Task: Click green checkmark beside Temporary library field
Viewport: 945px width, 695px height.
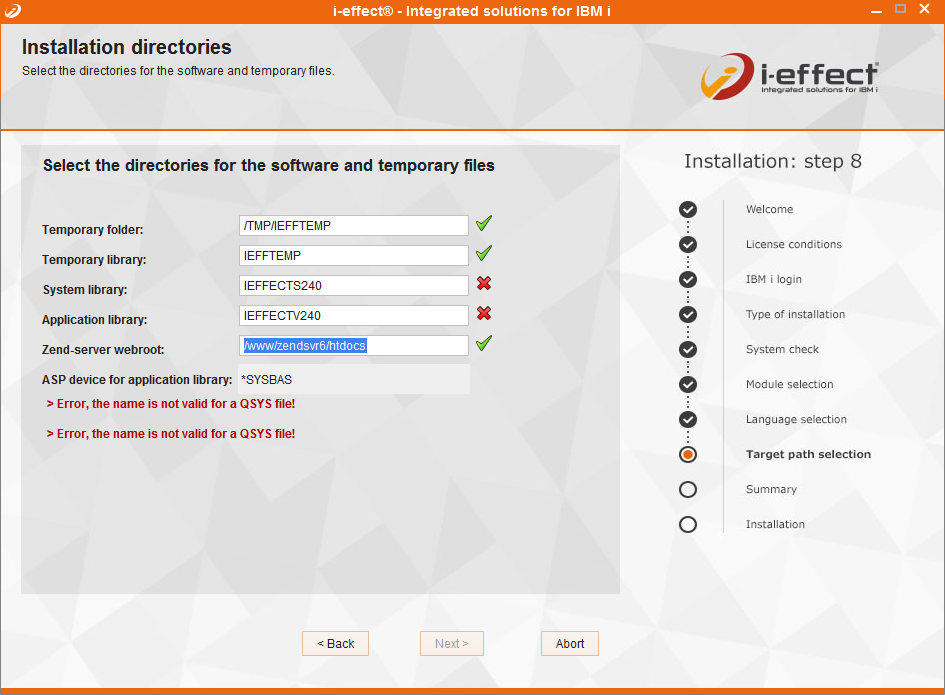Action: tap(484, 253)
